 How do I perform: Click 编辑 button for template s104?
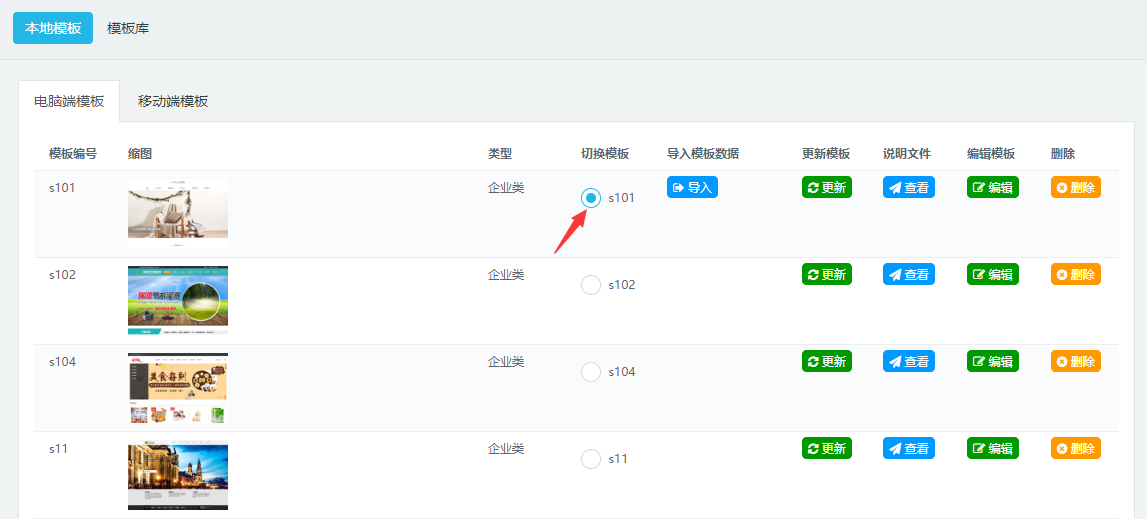[x=992, y=361]
